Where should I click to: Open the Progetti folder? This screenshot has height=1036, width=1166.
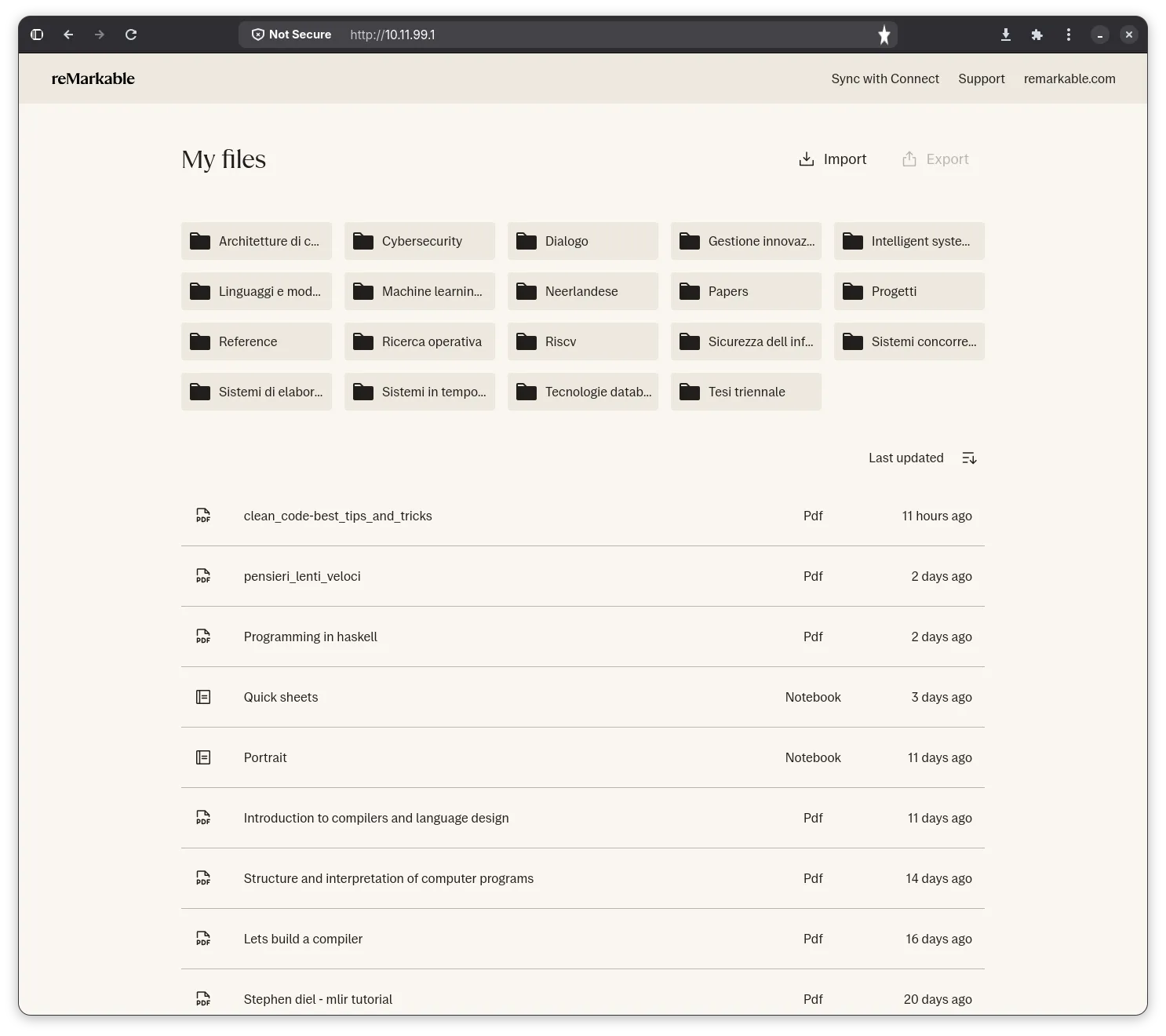[x=909, y=291]
